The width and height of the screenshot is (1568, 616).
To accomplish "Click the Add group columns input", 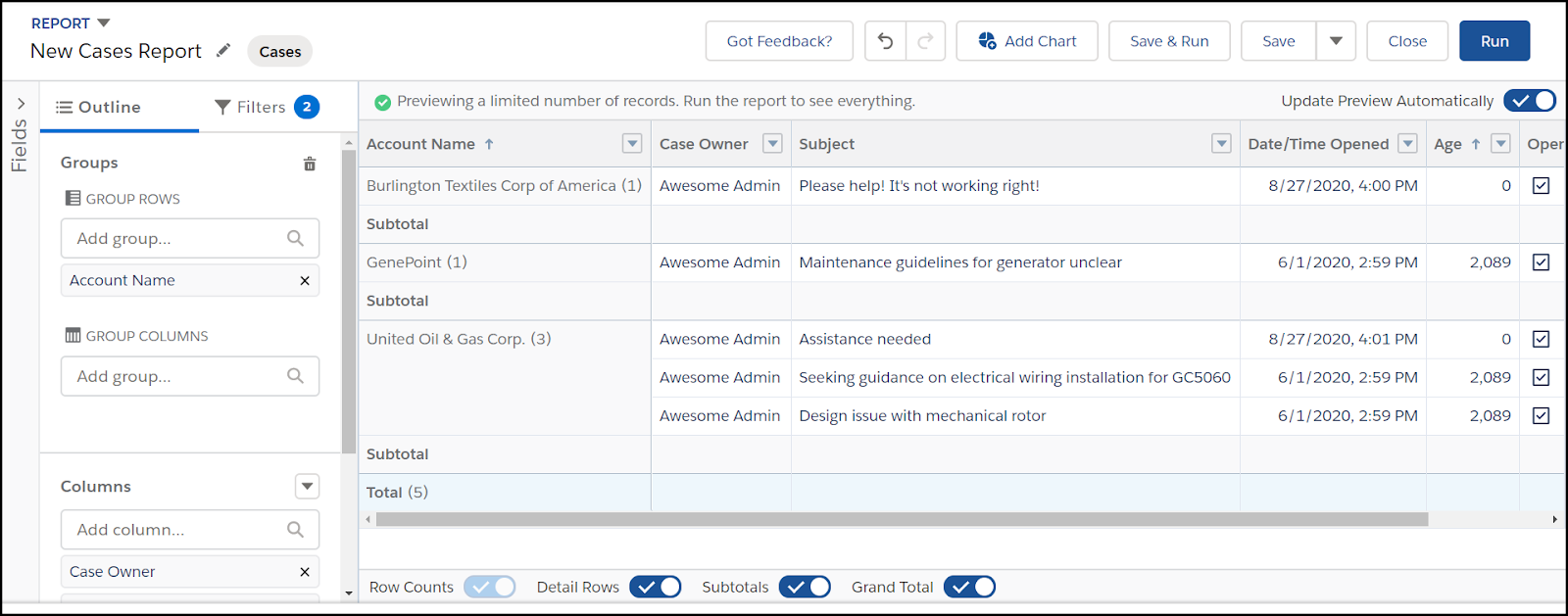I will point(190,376).
